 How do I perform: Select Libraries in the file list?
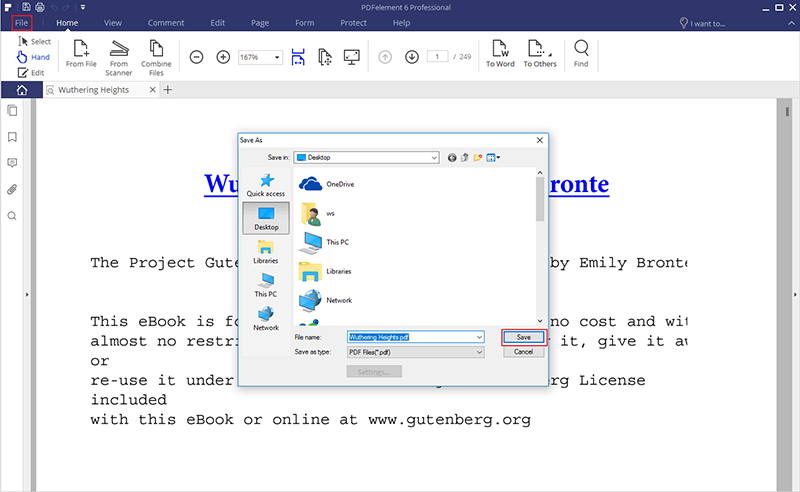325,271
